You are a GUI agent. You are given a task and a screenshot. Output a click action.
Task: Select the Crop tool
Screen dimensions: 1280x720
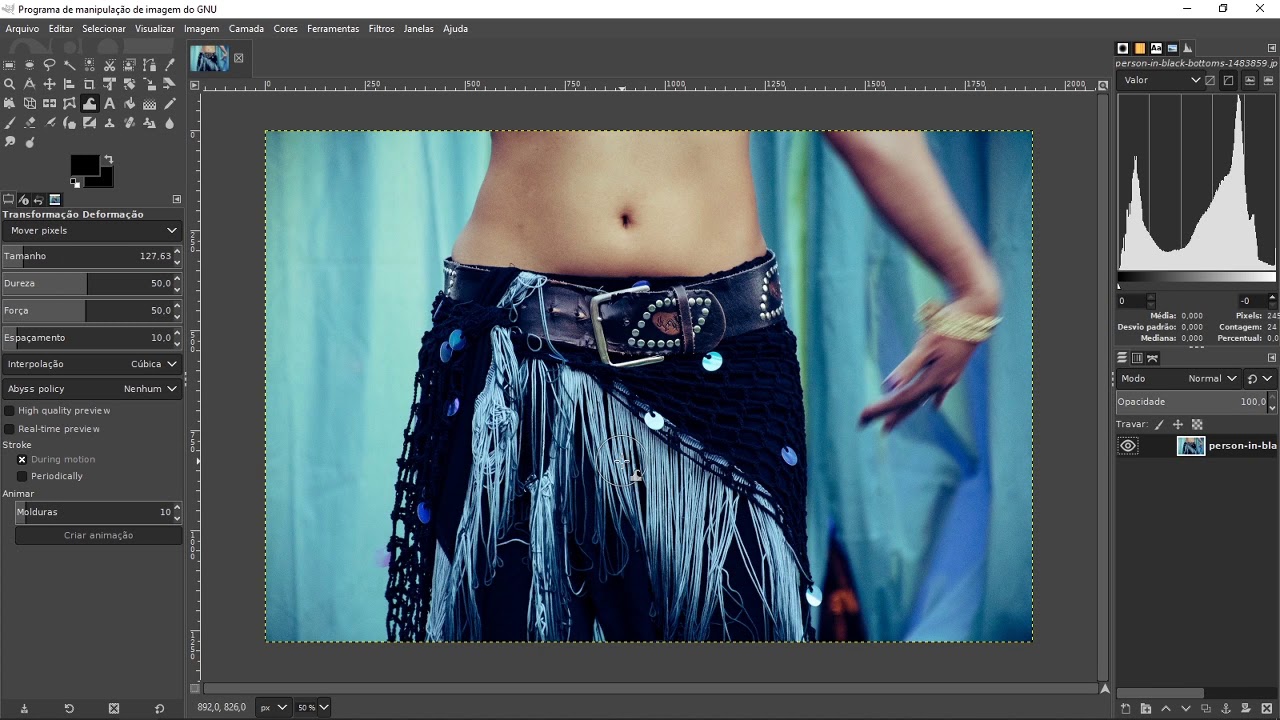point(89,84)
